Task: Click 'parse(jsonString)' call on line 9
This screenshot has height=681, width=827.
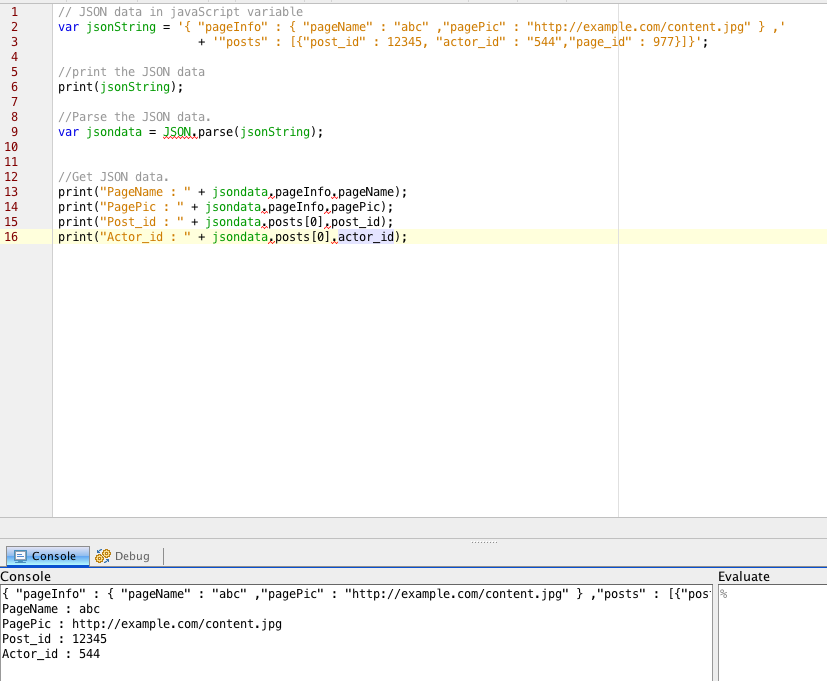Action: tap(257, 132)
